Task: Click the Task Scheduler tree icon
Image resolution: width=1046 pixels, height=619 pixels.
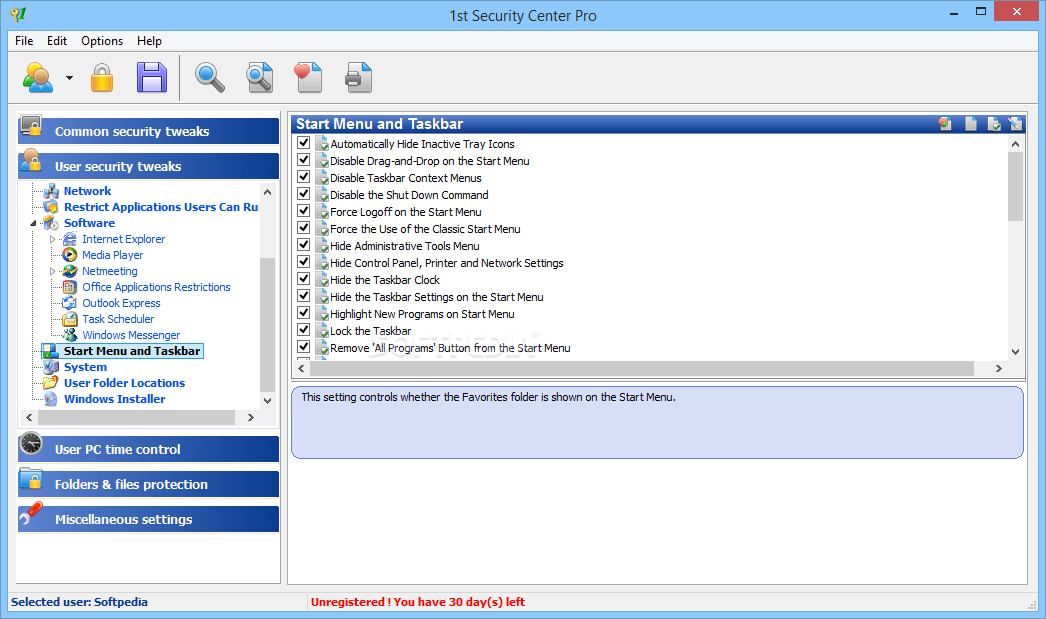Action: [x=70, y=319]
